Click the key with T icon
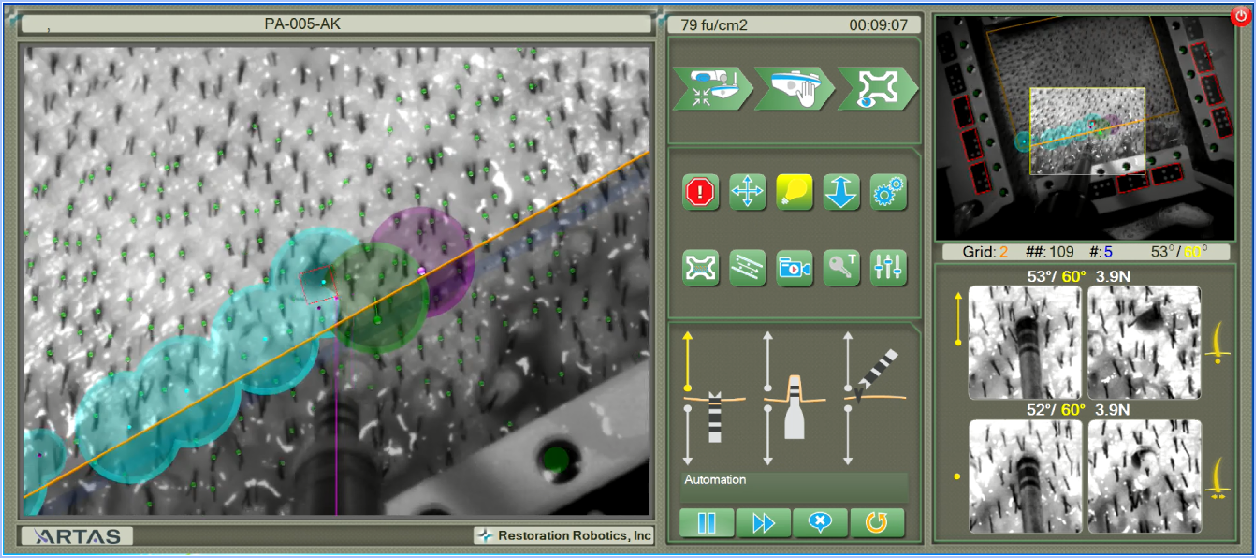1256x559 pixels. click(842, 268)
